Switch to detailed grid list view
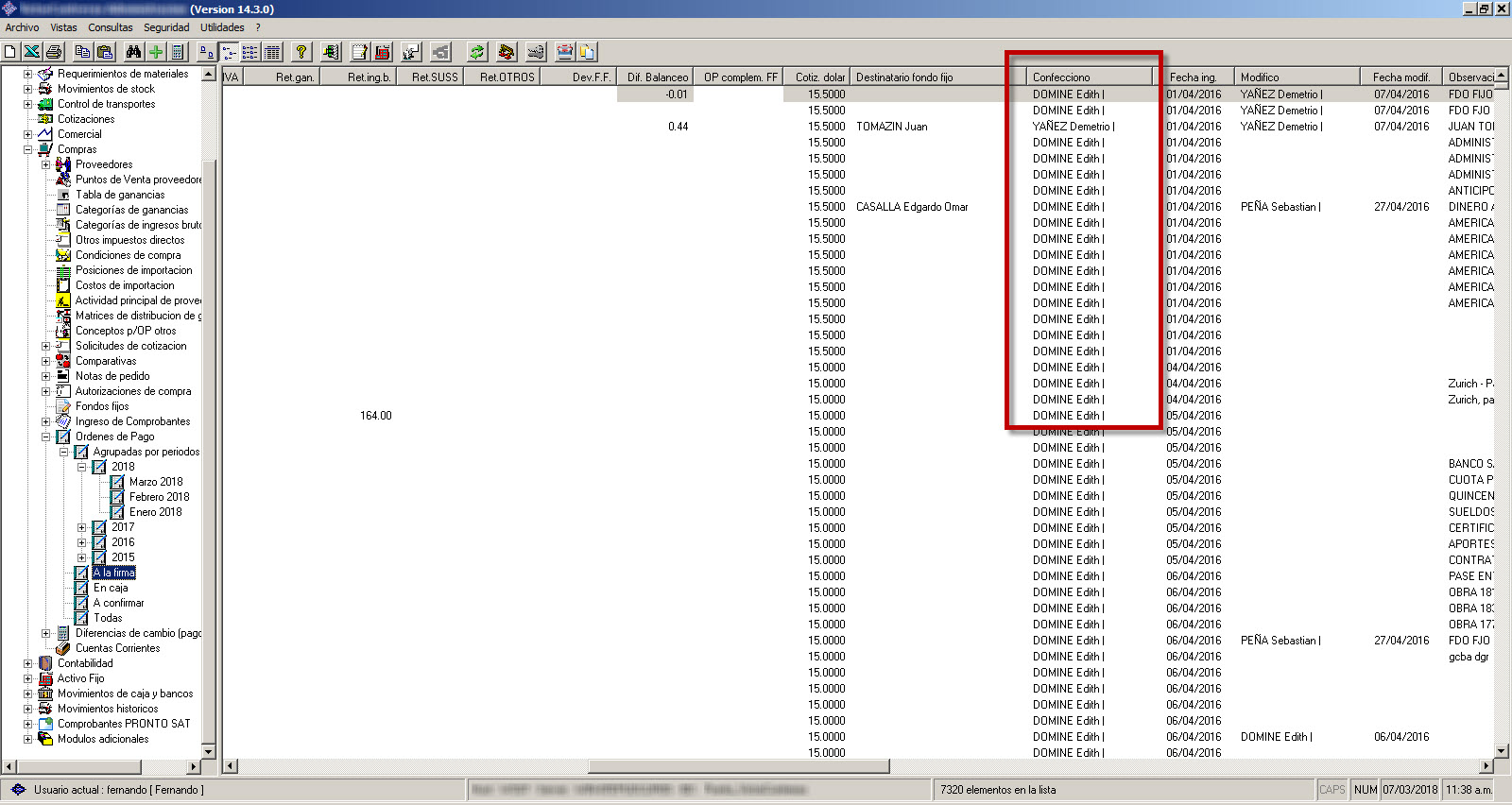 pyautogui.click(x=273, y=52)
